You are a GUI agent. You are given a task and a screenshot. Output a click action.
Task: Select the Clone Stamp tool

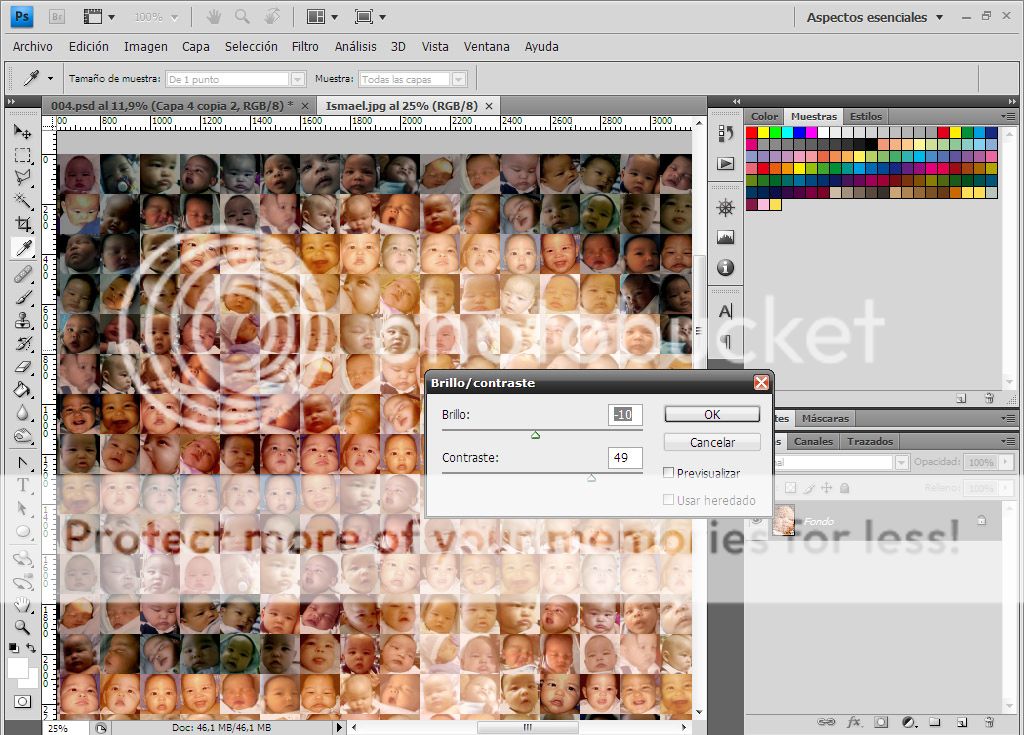pos(23,321)
